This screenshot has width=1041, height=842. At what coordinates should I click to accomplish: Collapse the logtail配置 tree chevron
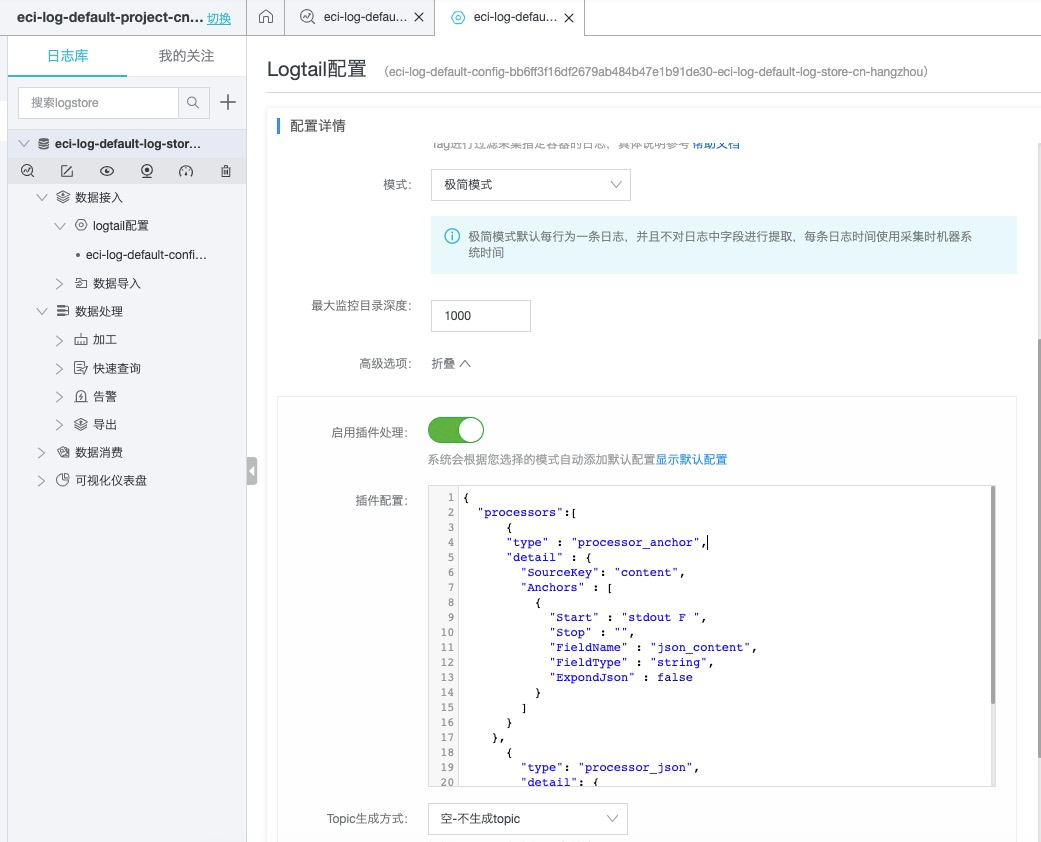[60, 226]
